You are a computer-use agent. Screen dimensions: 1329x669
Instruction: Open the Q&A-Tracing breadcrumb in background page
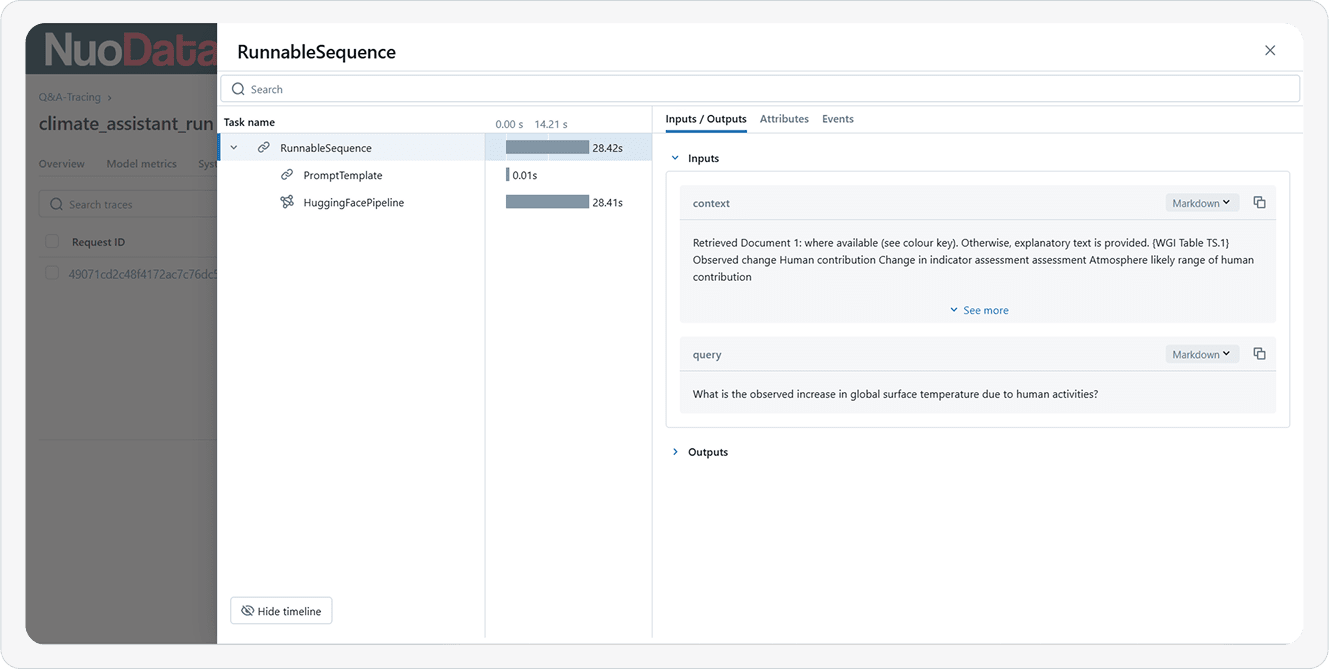point(70,98)
